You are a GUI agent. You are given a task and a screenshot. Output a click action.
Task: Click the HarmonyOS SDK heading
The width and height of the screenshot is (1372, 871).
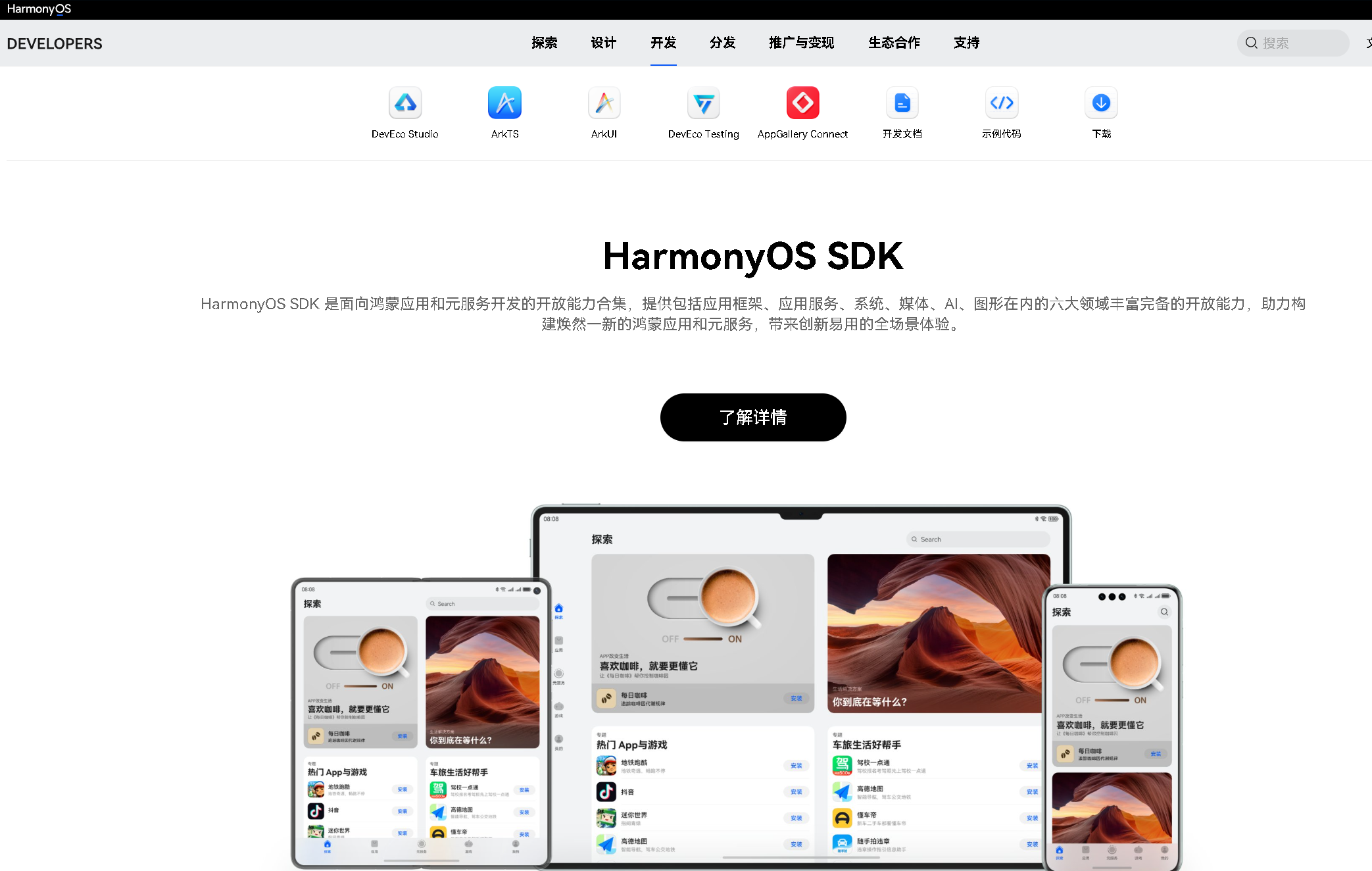pos(753,256)
